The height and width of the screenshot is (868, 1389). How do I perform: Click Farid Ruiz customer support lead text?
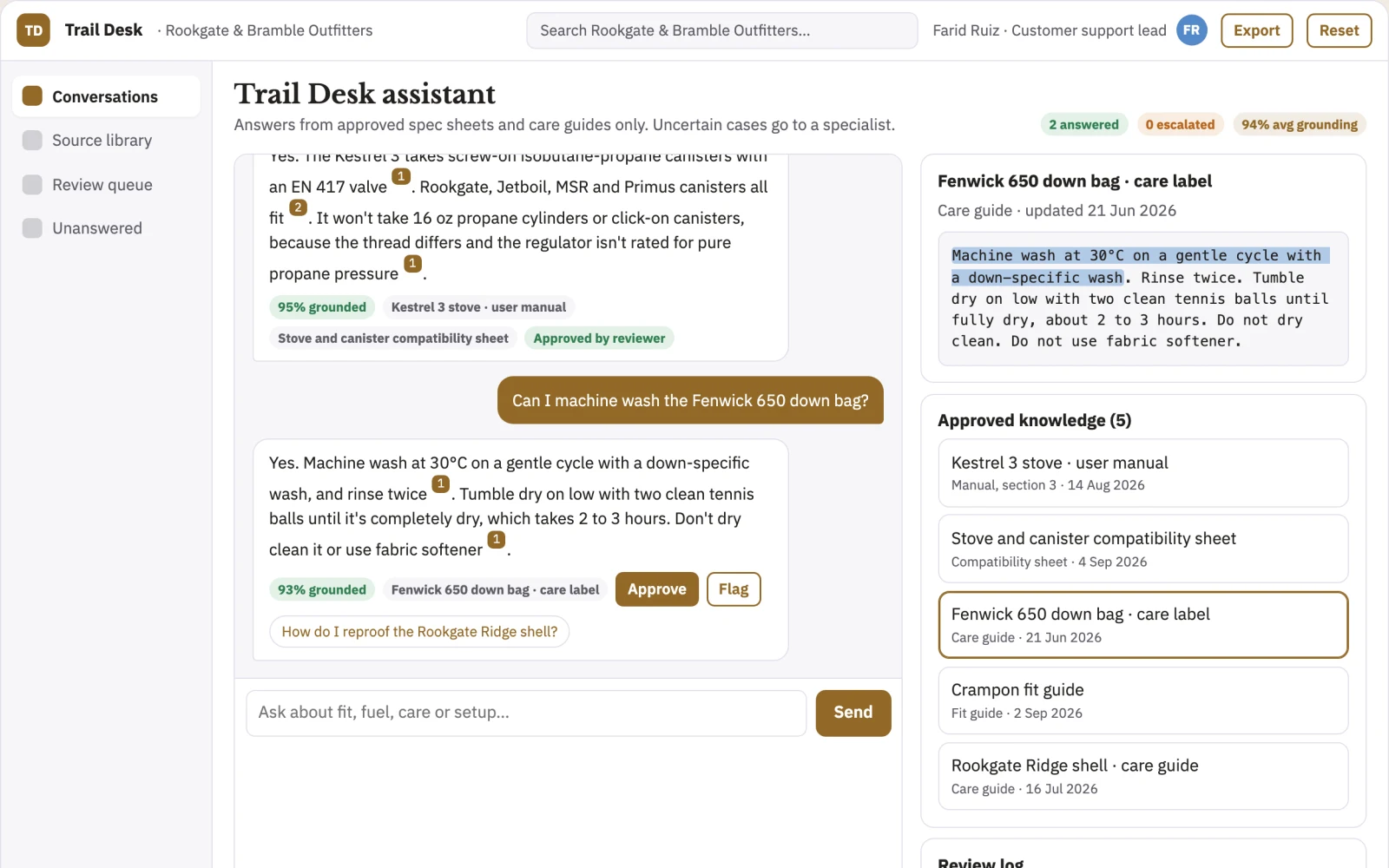coord(1050,30)
